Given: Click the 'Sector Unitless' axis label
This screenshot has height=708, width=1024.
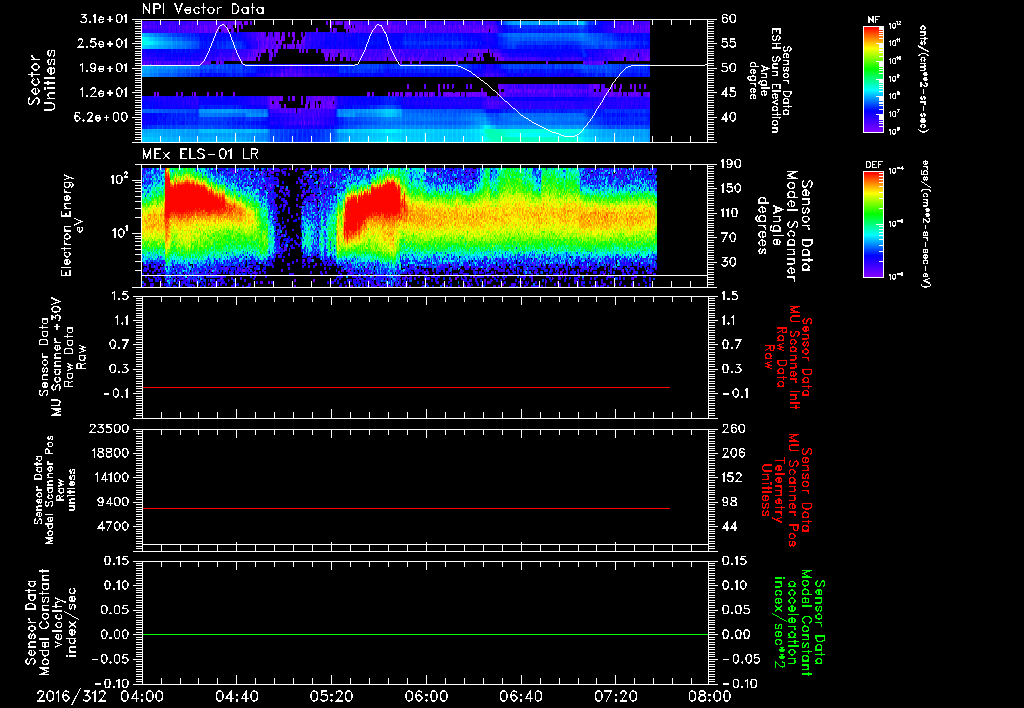Looking at the screenshot, I should pyautogui.click(x=42, y=80).
